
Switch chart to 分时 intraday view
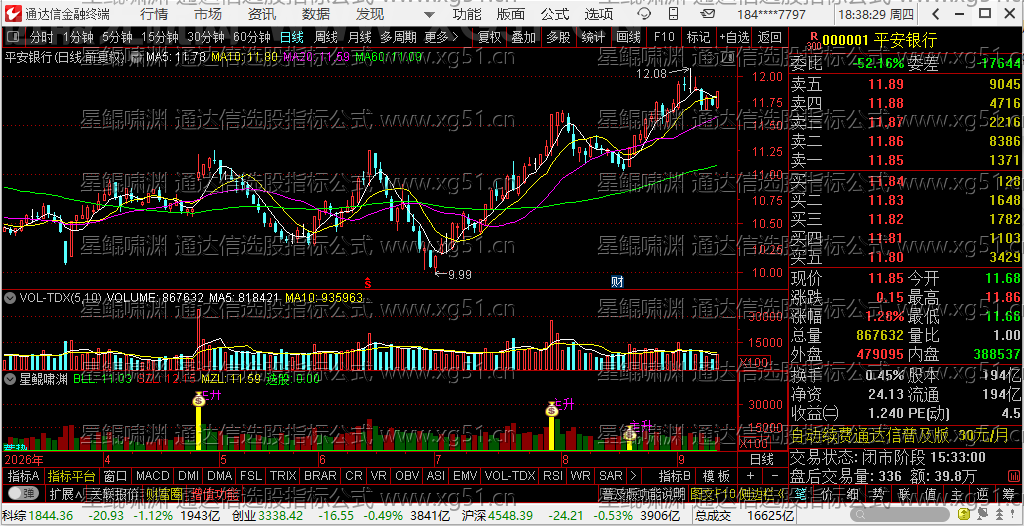pyautogui.click(x=42, y=37)
